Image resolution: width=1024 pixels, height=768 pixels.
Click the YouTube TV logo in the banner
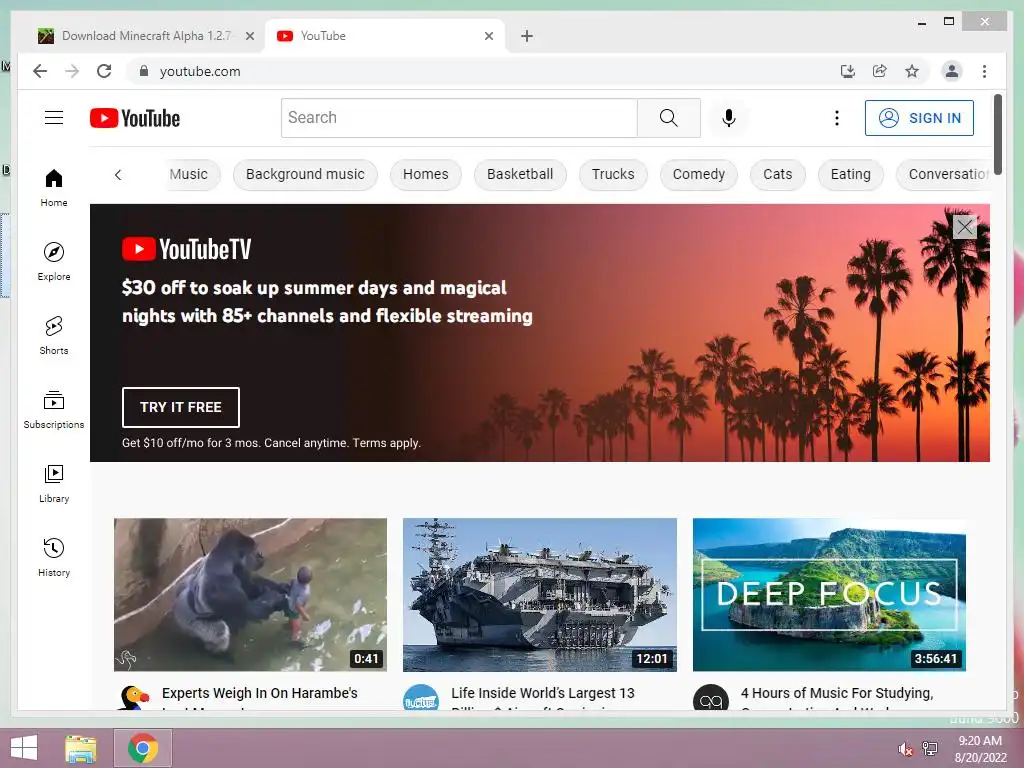click(187, 249)
